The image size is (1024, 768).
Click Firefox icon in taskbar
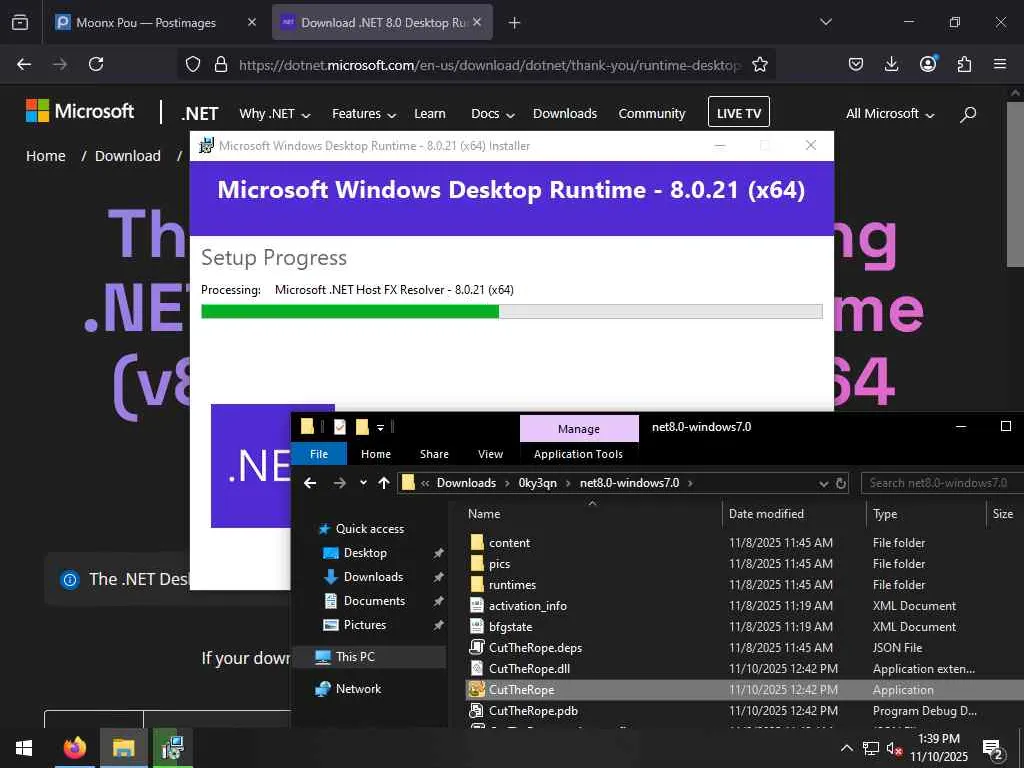[x=74, y=748]
